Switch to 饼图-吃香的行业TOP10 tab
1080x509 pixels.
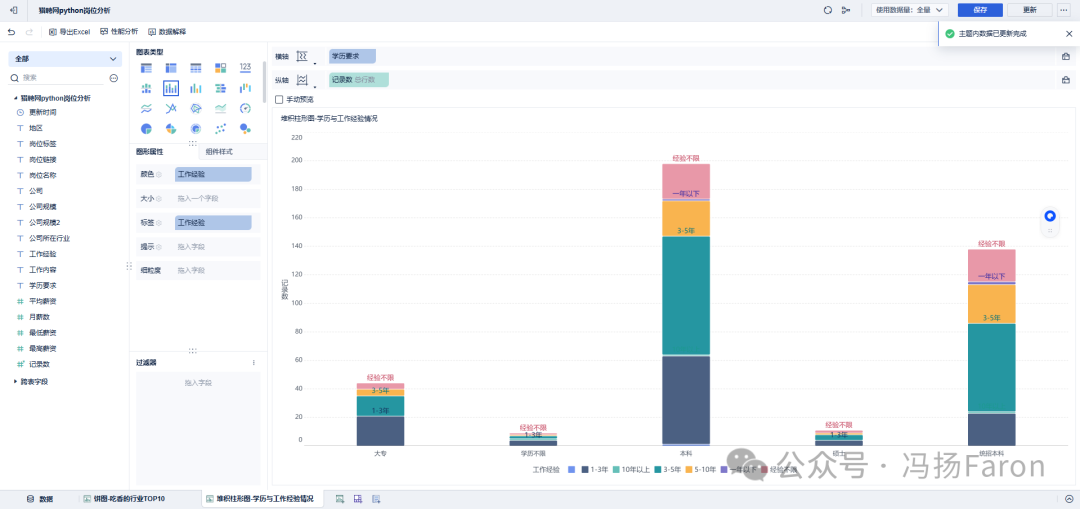[124, 499]
